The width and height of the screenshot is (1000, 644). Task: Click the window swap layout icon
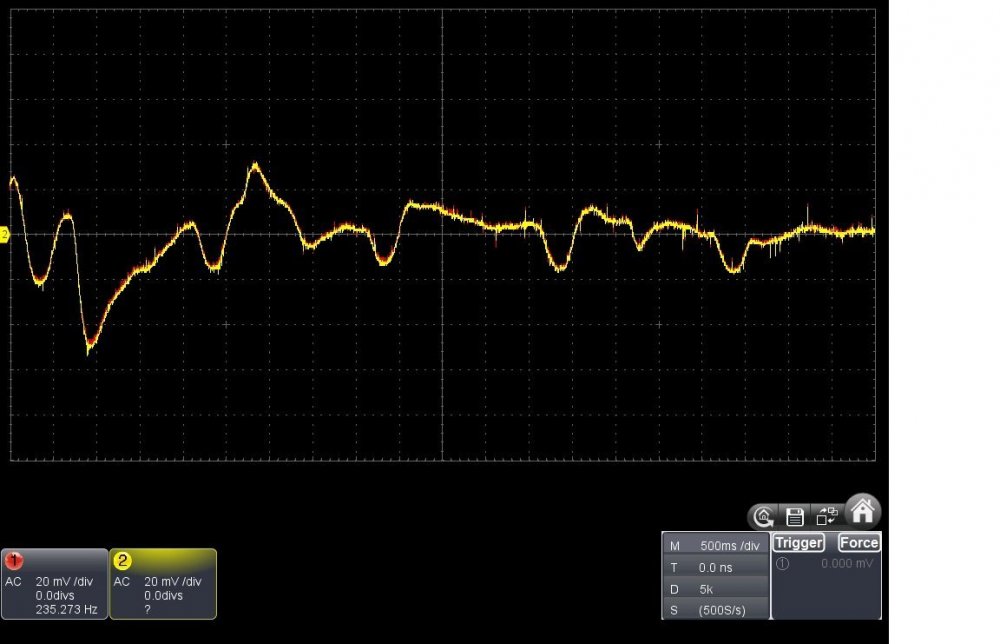(x=826, y=517)
